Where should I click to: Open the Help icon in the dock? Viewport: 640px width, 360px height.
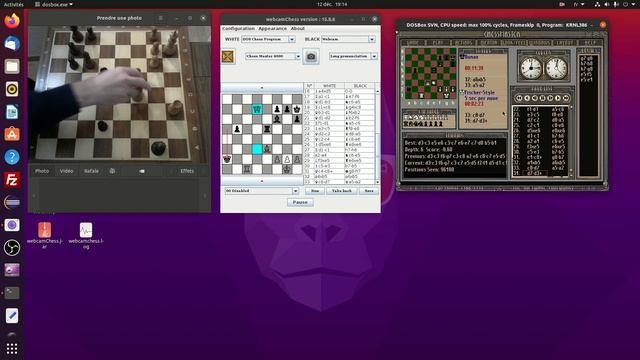[x=12, y=157]
